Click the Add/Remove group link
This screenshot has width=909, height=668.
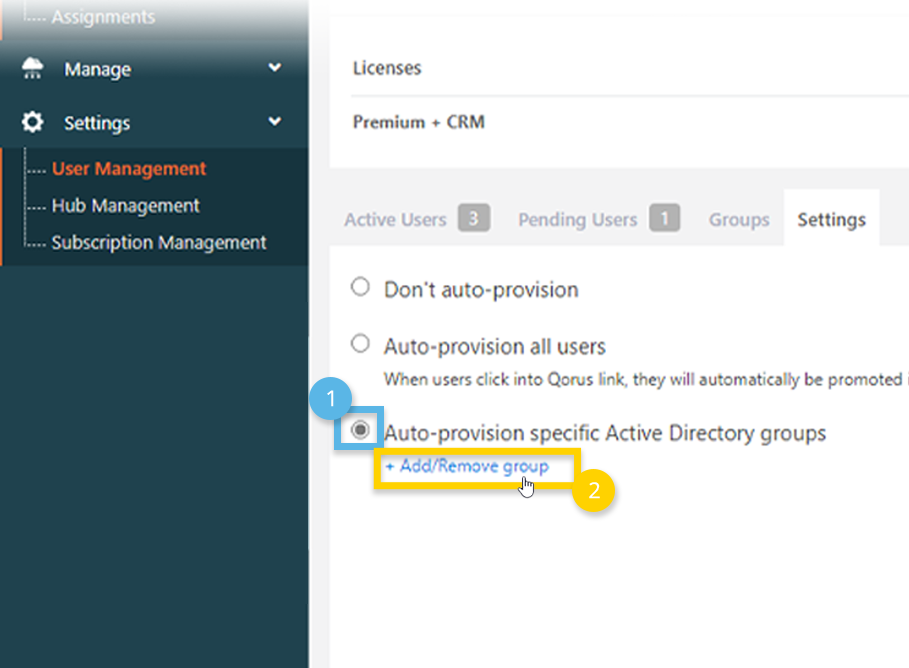(x=467, y=466)
